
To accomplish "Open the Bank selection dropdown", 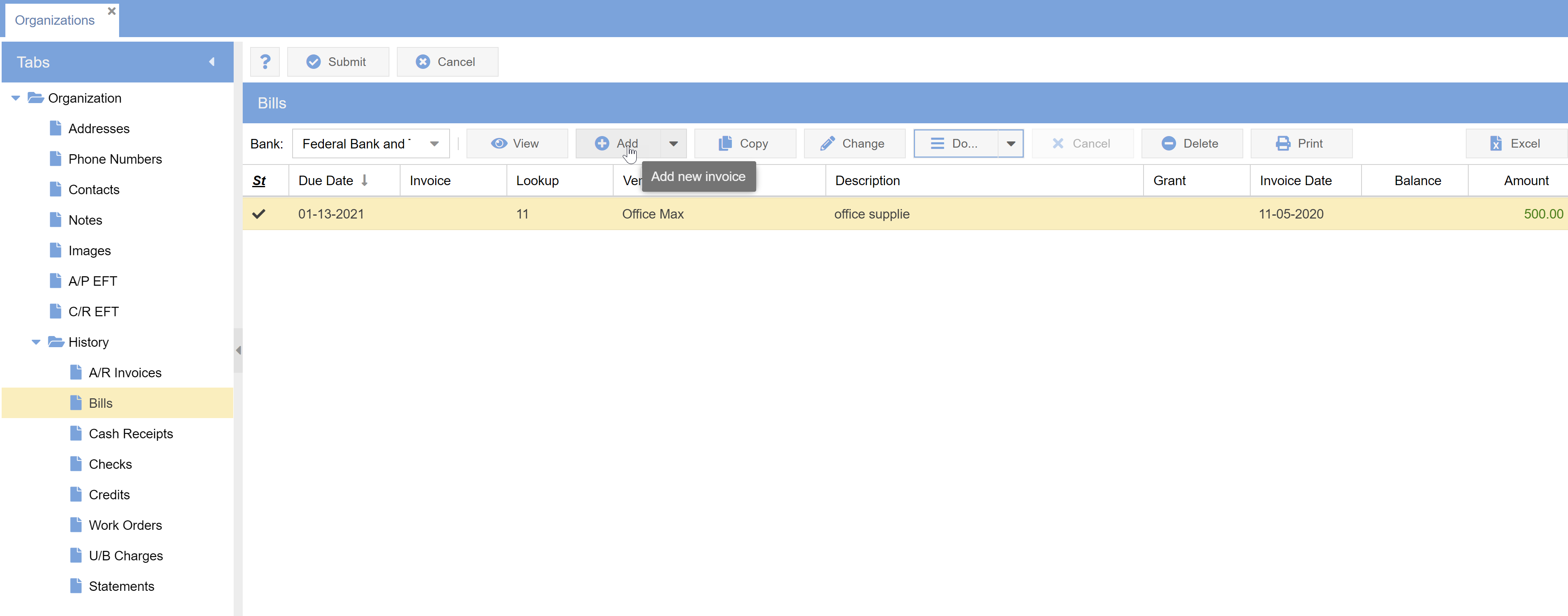I will coord(434,144).
